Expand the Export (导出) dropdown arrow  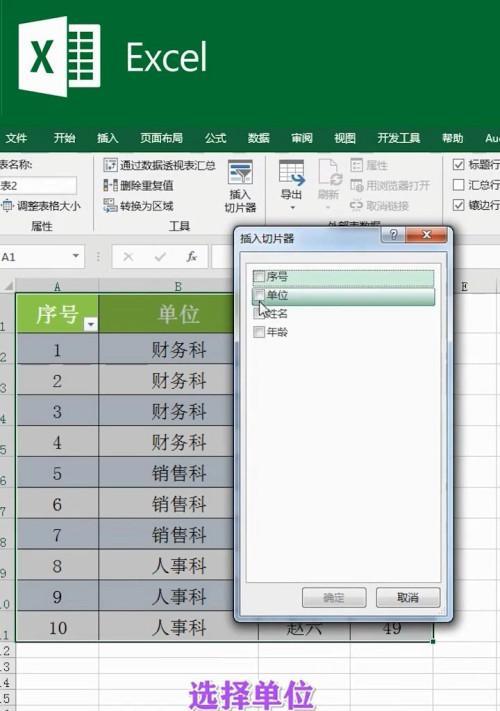point(292,208)
